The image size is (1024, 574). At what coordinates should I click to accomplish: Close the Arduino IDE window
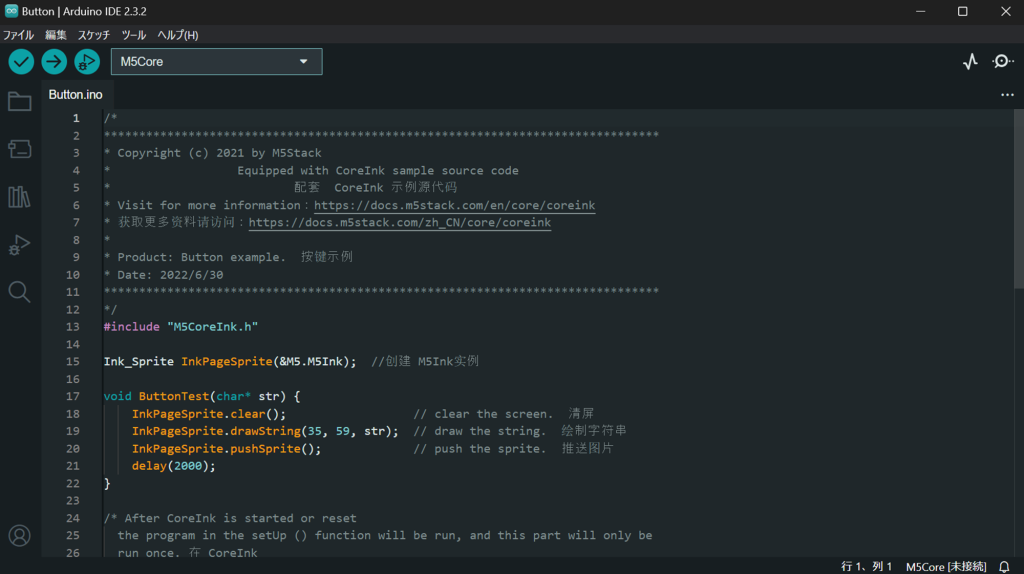1006,11
